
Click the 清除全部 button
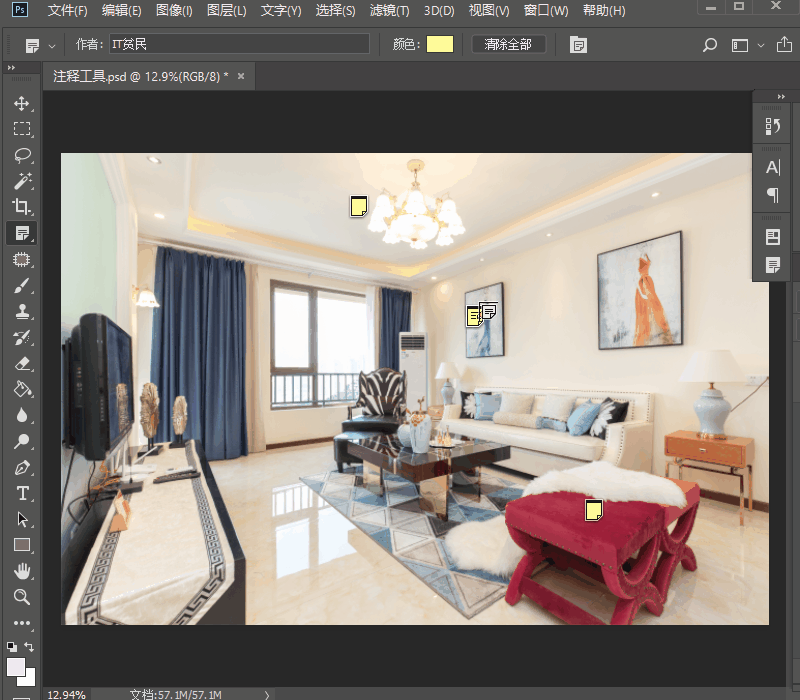click(508, 45)
